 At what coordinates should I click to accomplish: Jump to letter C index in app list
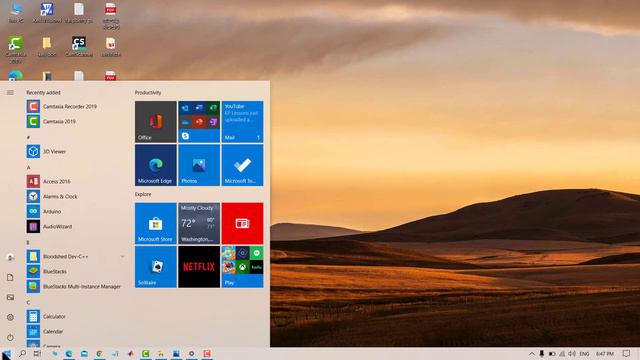pyautogui.click(x=28, y=302)
